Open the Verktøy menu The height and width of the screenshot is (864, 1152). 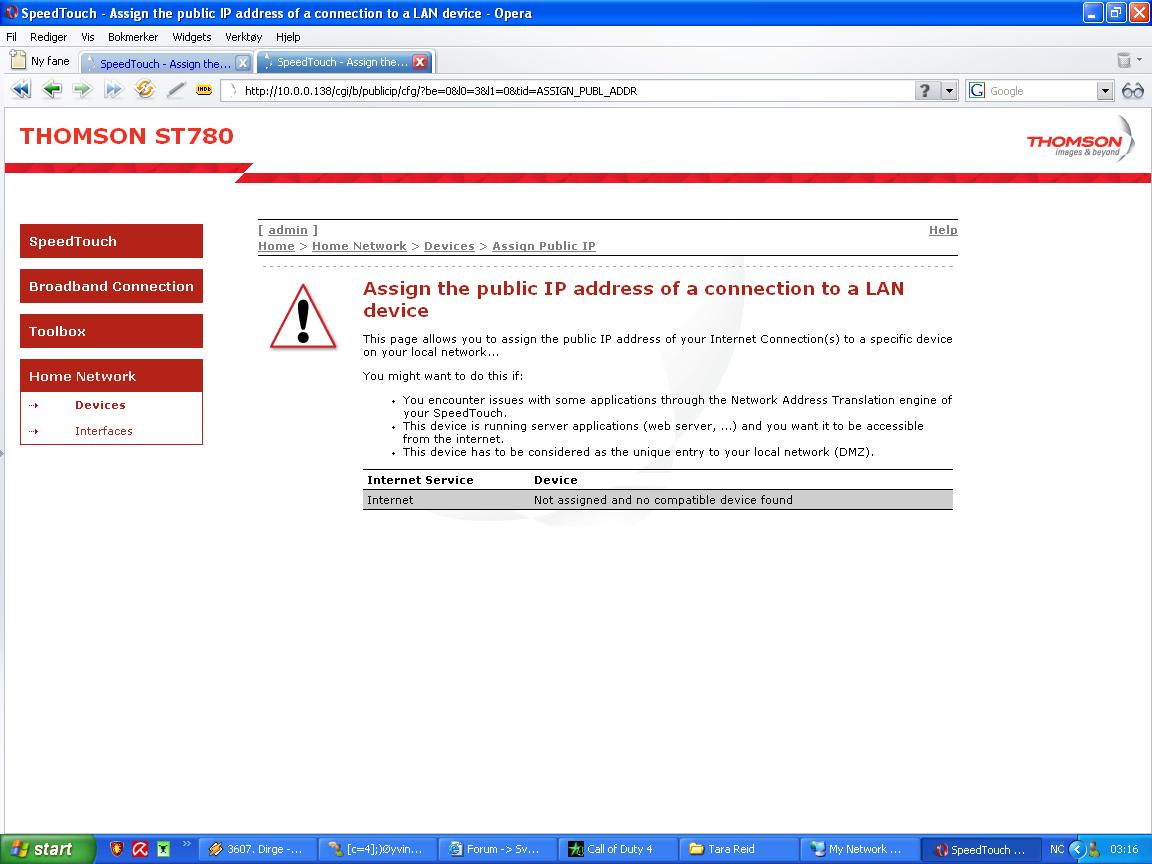coord(243,37)
